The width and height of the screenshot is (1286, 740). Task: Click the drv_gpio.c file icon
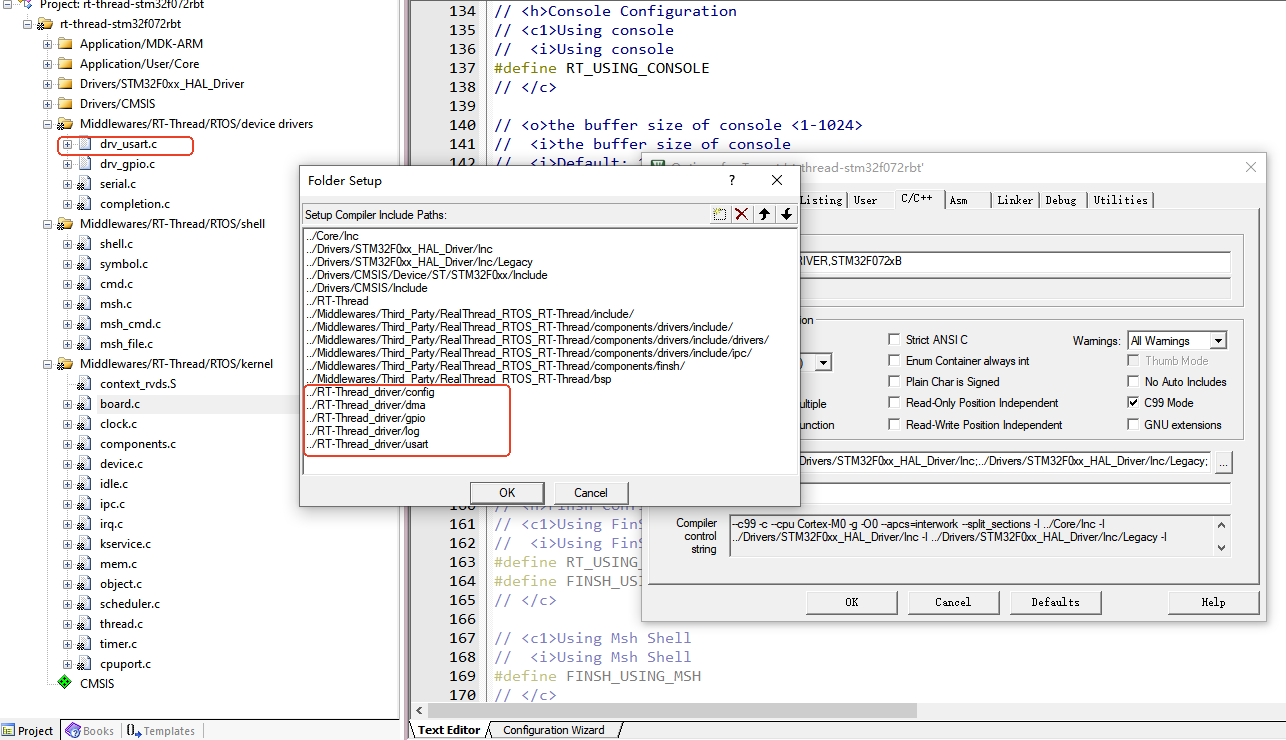click(x=85, y=164)
